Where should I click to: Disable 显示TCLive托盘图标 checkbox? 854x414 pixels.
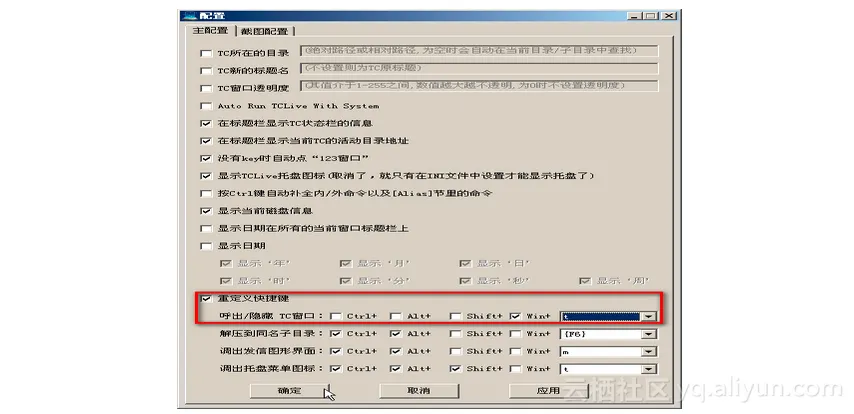click(x=206, y=176)
